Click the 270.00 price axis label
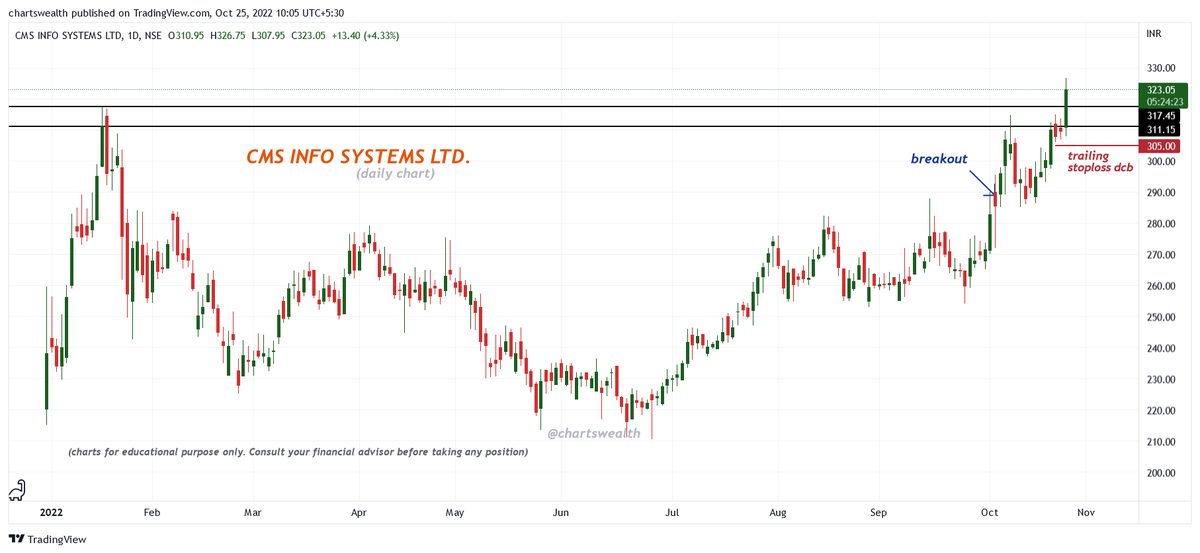The width and height of the screenshot is (1200, 553). [x=1160, y=254]
